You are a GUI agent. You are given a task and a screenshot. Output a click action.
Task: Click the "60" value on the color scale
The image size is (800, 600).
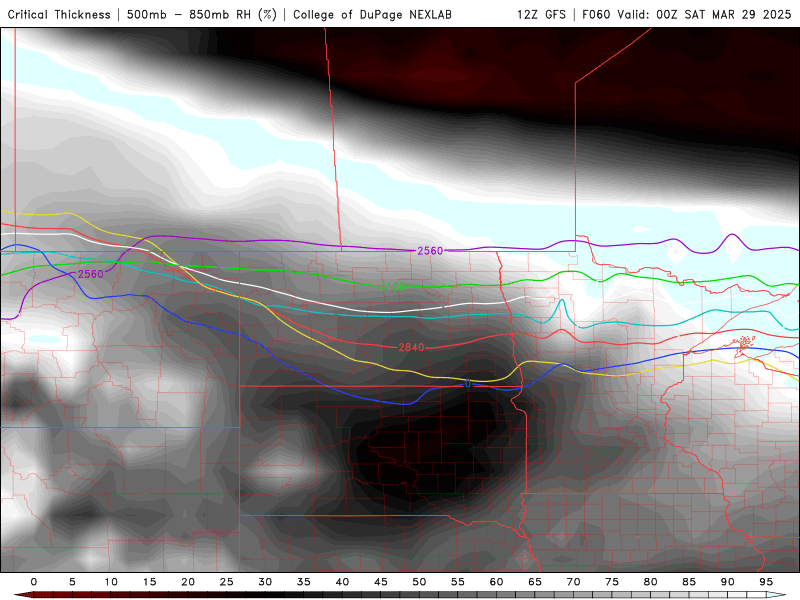(496, 582)
